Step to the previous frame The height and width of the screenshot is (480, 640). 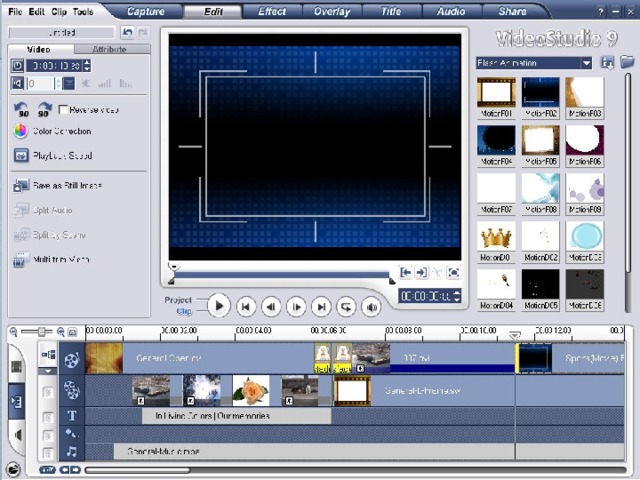pyautogui.click(x=271, y=307)
